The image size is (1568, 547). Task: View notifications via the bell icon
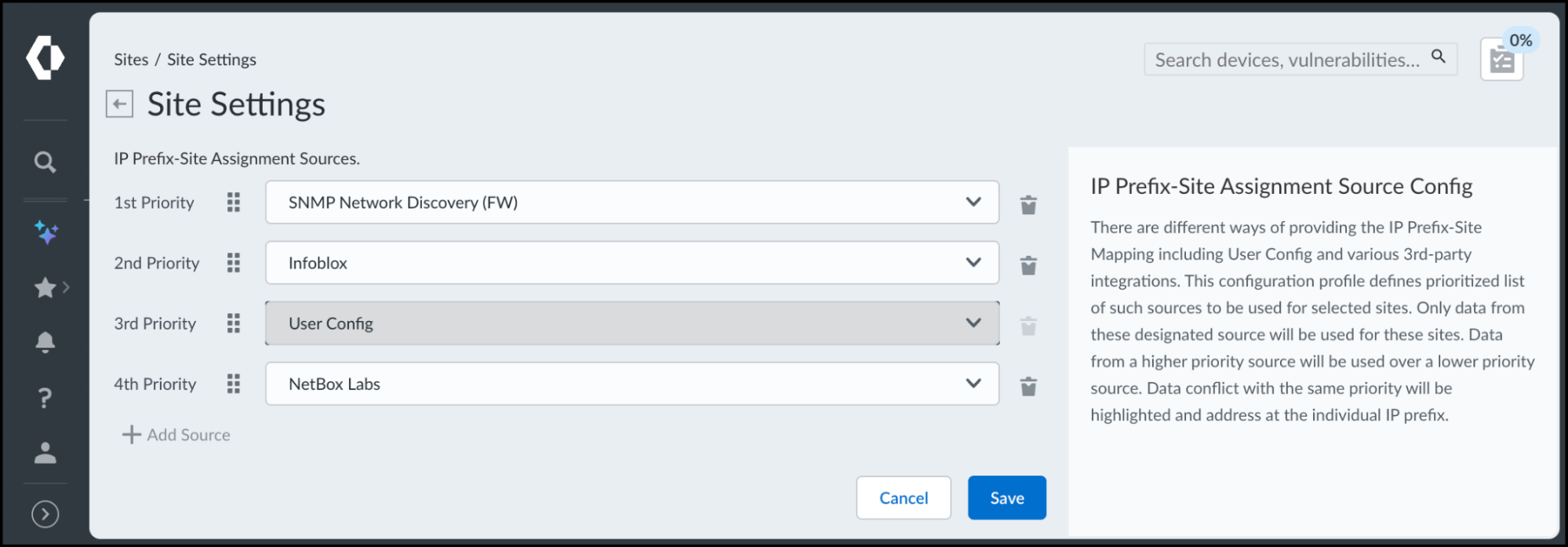pyautogui.click(x=45, y=342)
